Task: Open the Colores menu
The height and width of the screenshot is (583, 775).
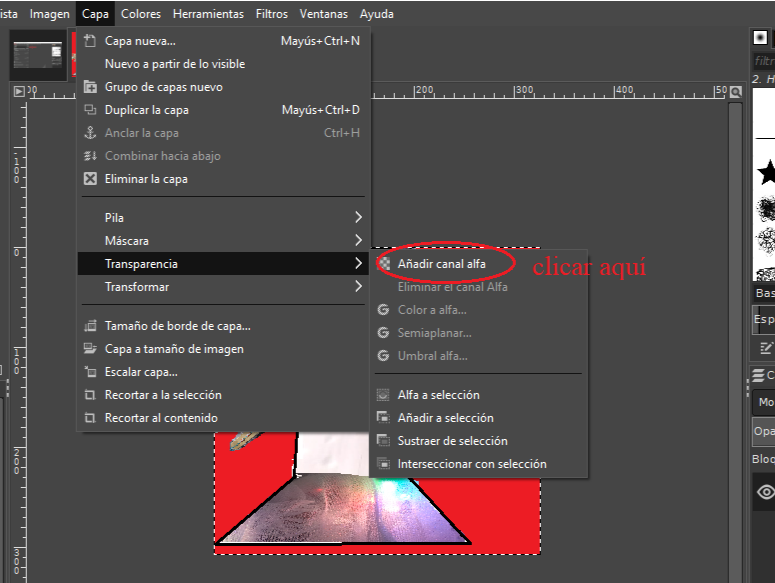Action: 140,14
